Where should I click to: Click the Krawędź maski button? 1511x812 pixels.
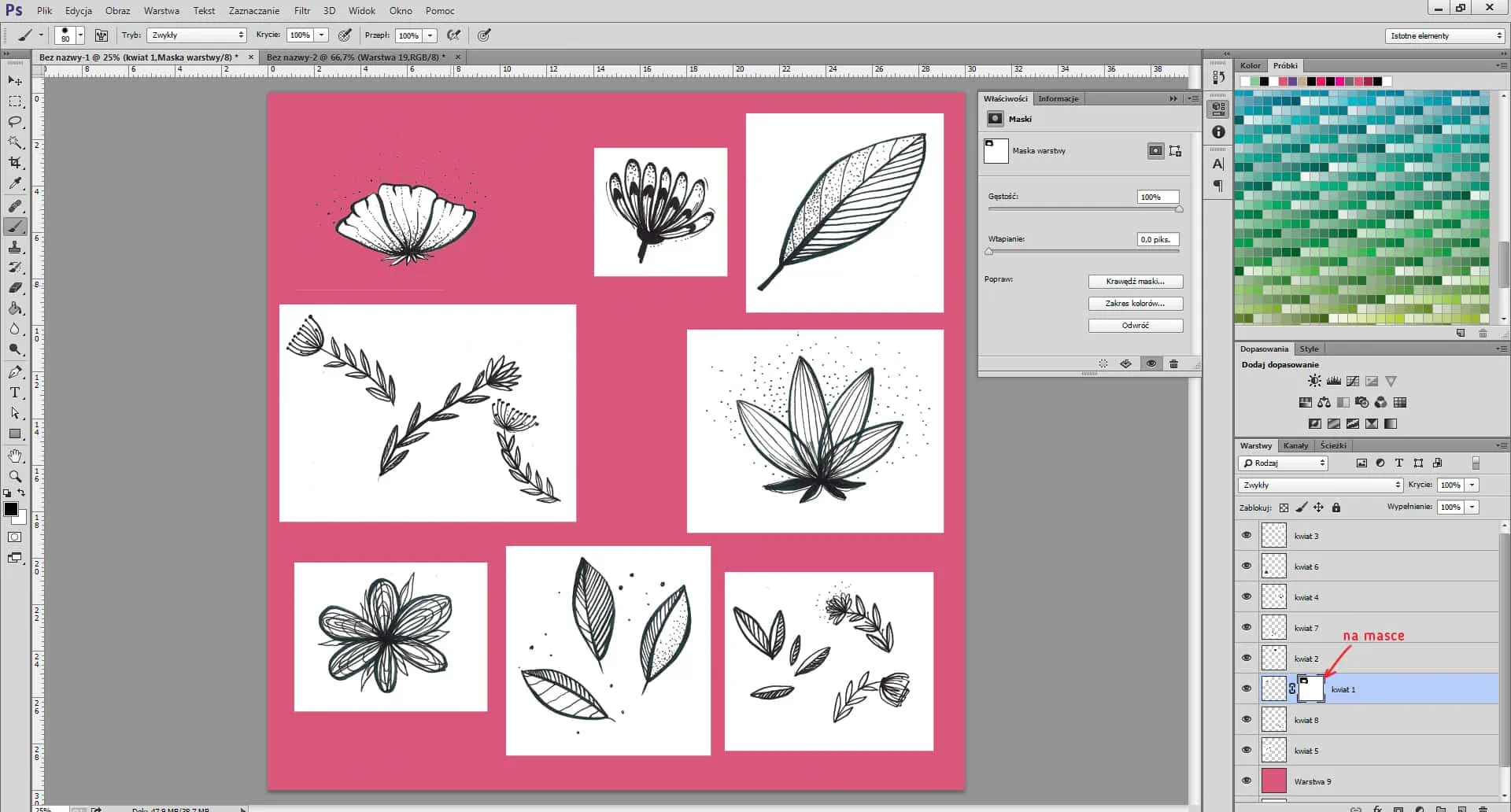click(x=1135, y=282)
